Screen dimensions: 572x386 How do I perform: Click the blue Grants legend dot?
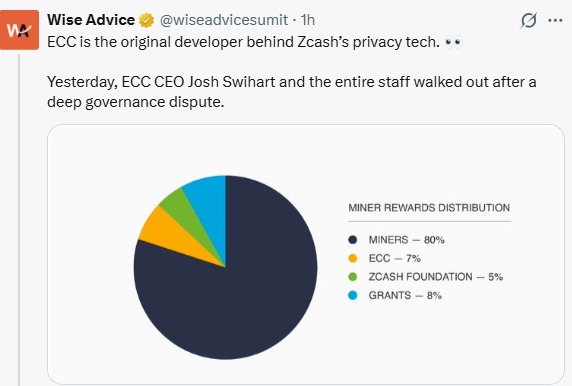click(352, 296)
